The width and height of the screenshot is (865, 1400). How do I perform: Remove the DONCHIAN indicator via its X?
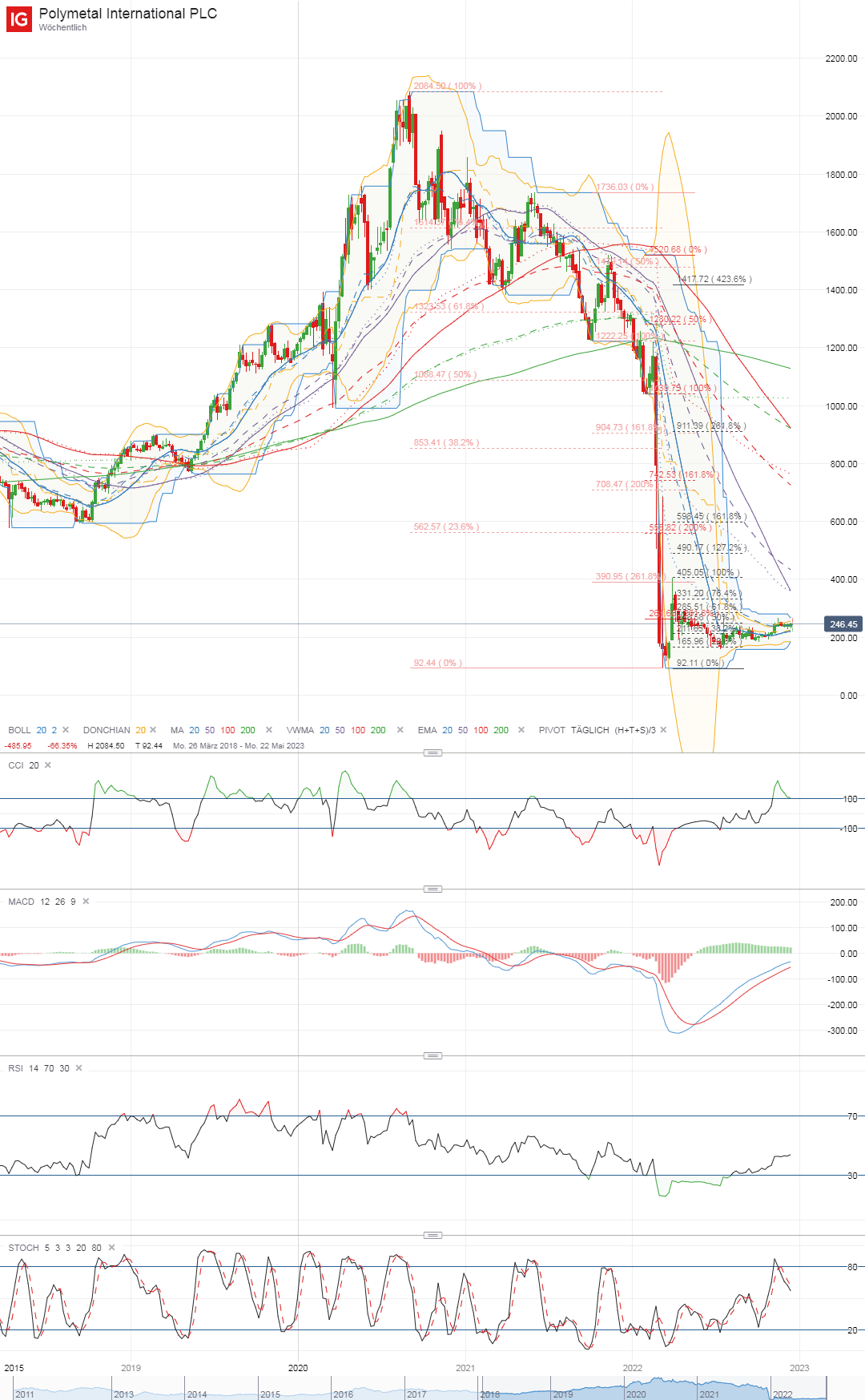click(153, 730)
